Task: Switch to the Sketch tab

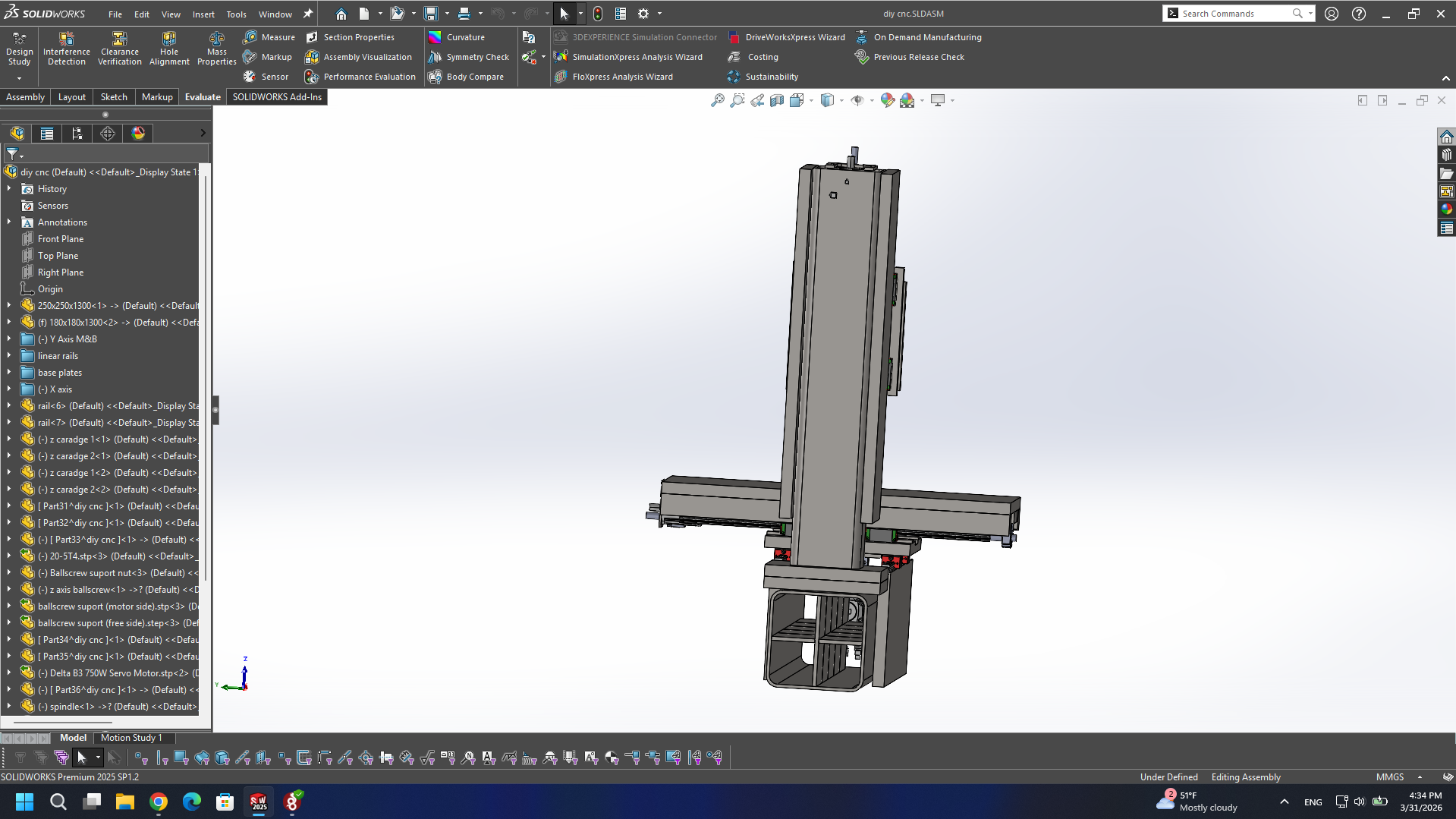Action: click(114, 97)
